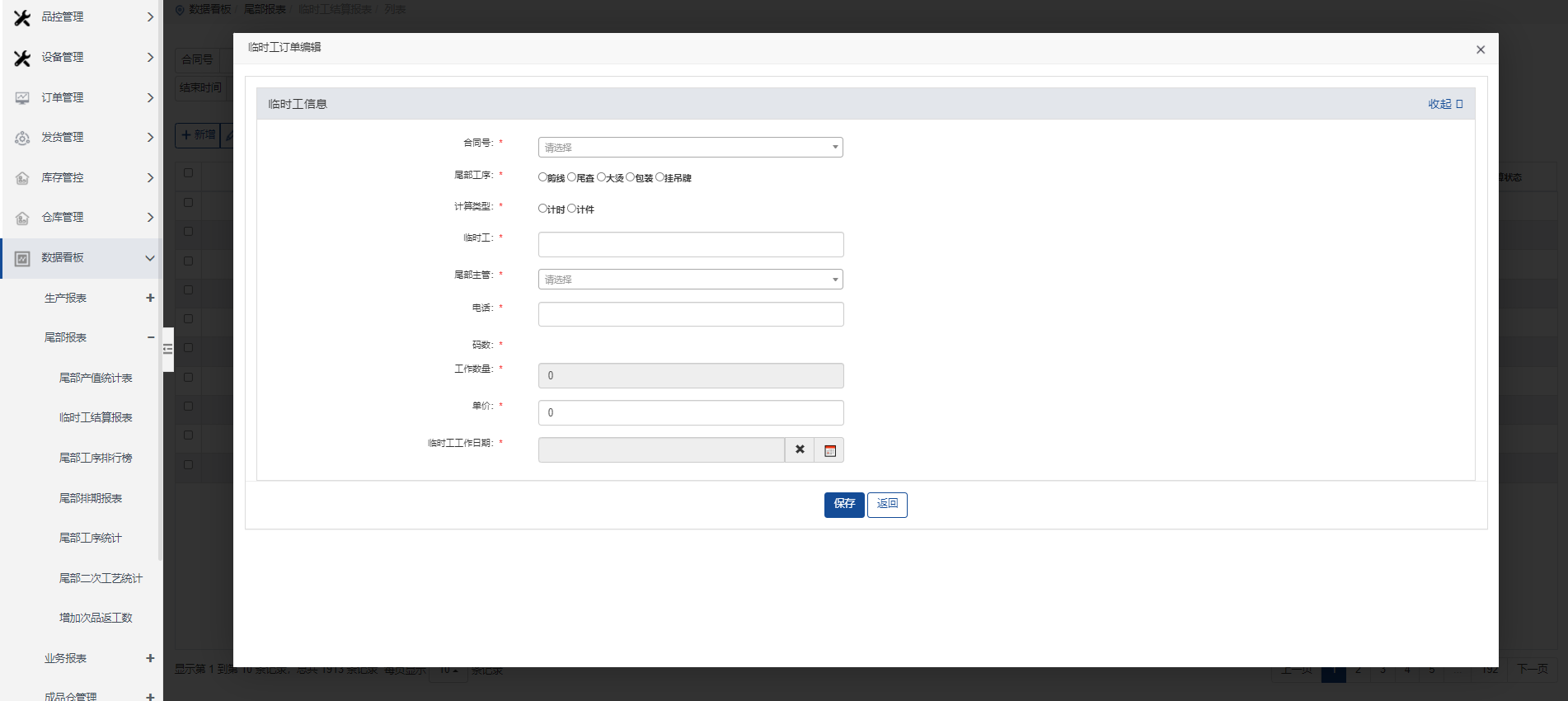This screenshot has height=701, width=1568.
Task: Click the 库存管控 house icon
Action: coord(22,178)
